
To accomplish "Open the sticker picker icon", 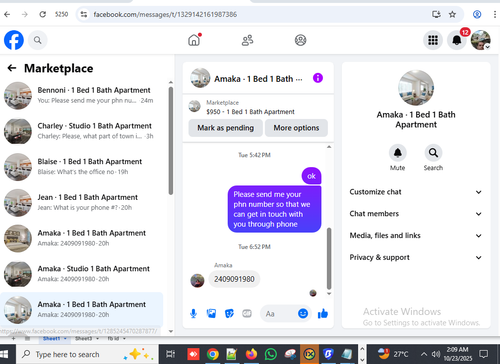I will tap(229, 314).
